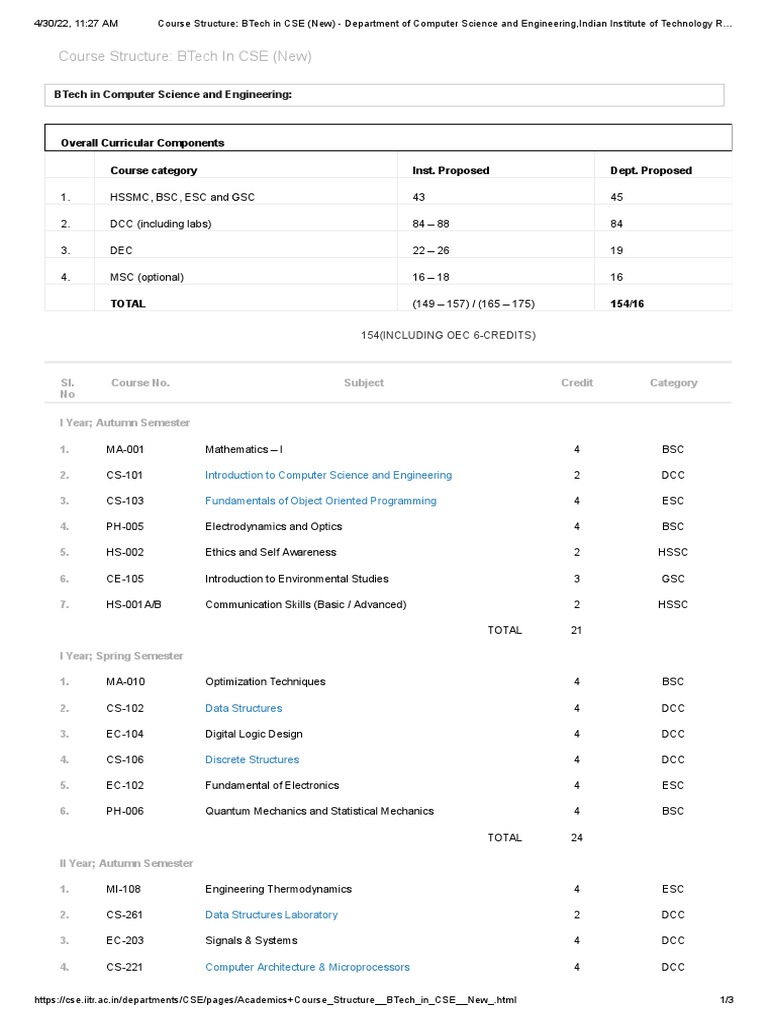Select the MA-001 course number cell
The width and height of the screenshot is (768, 1024).
pos(125,450)
